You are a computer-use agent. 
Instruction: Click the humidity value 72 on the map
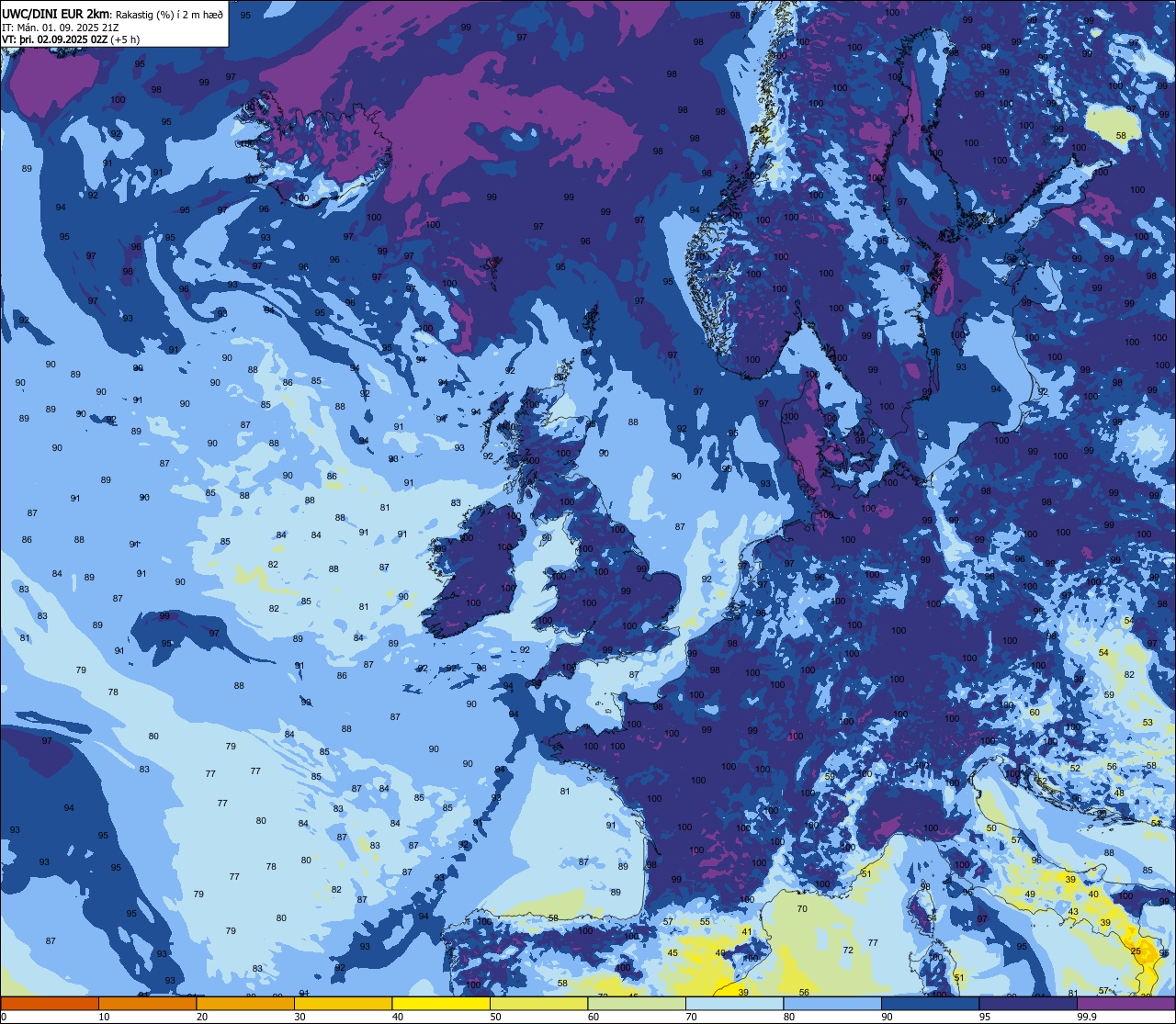click(x=848, y=950)
